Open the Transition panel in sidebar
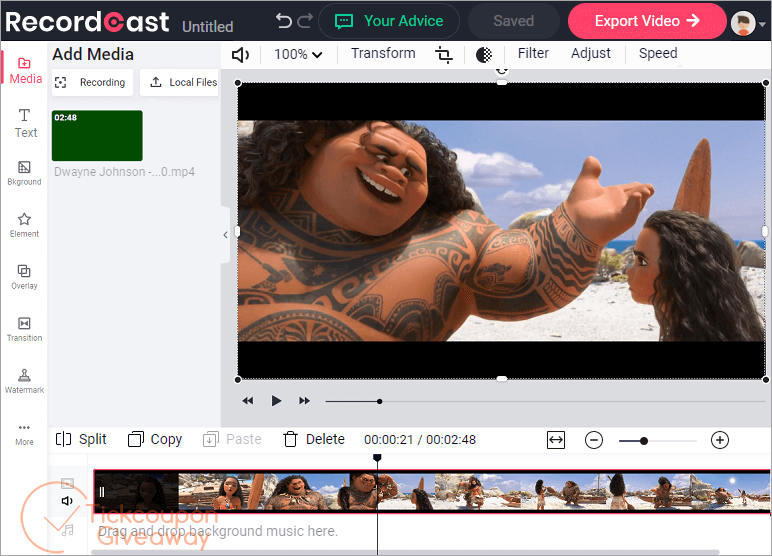Viewport: 772px width, 556px height. 24,329
